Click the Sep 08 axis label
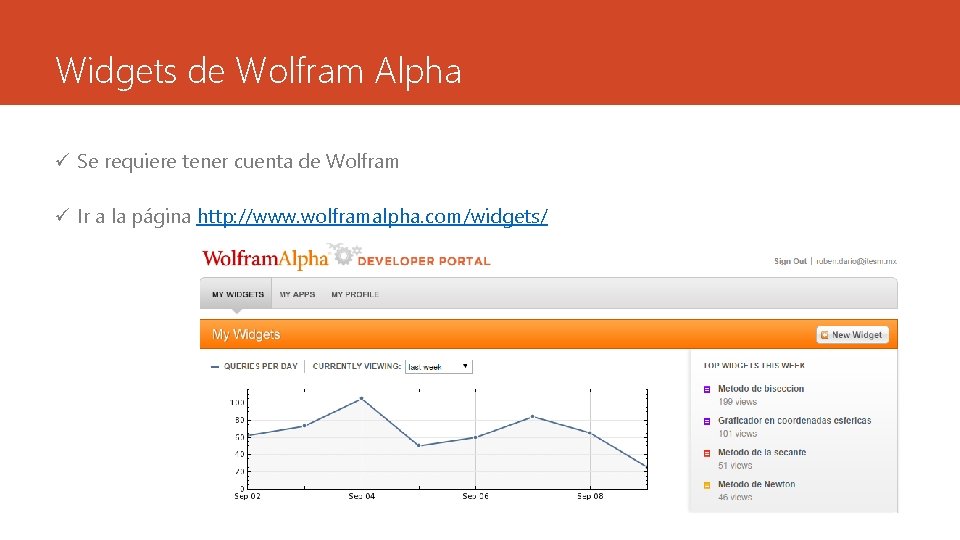 pos(590,496)
